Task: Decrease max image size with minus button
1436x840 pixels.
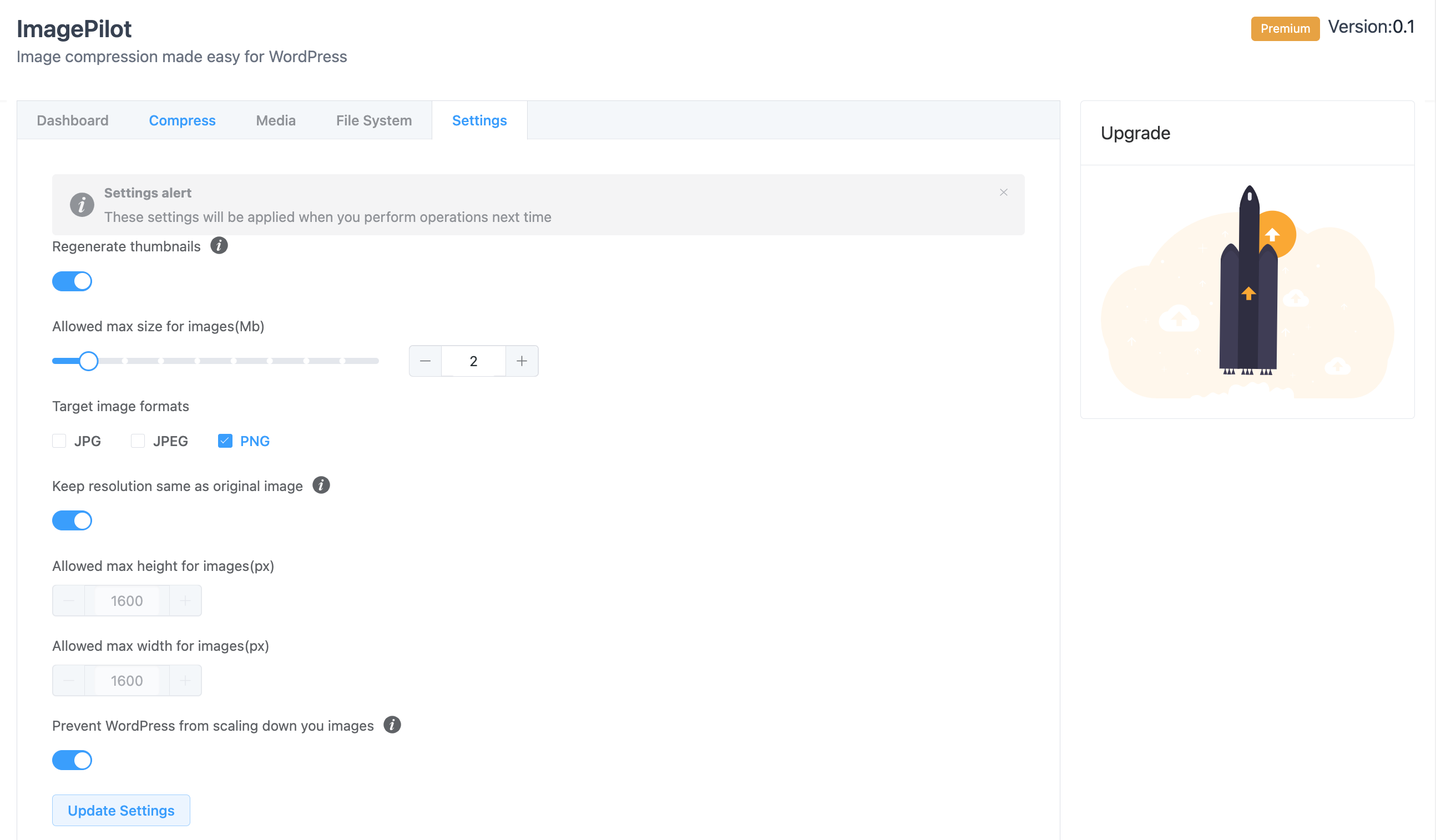Action: click(425, 361)
